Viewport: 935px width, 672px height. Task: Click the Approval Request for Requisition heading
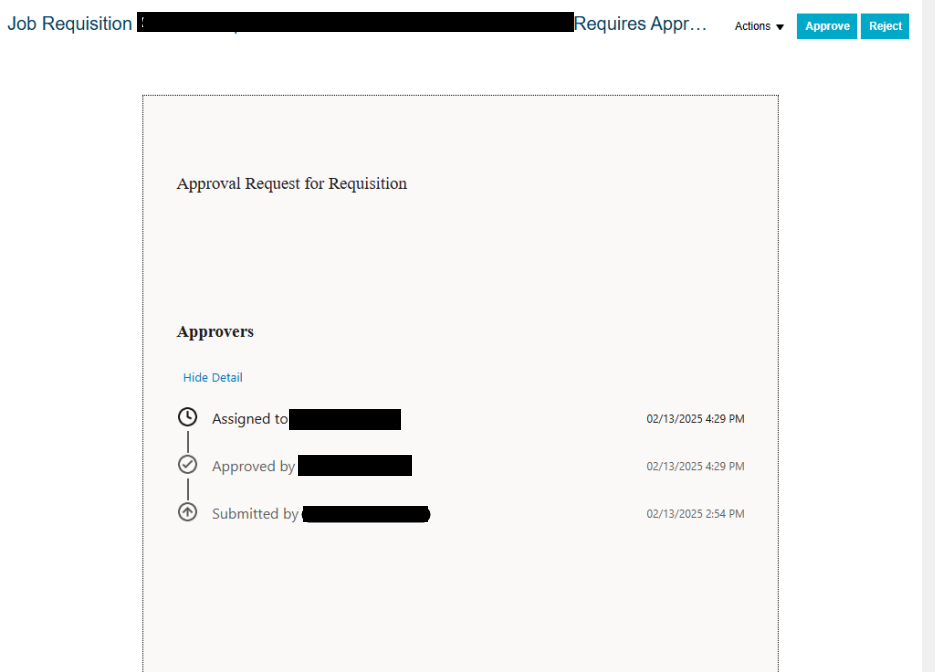point(291,184)
